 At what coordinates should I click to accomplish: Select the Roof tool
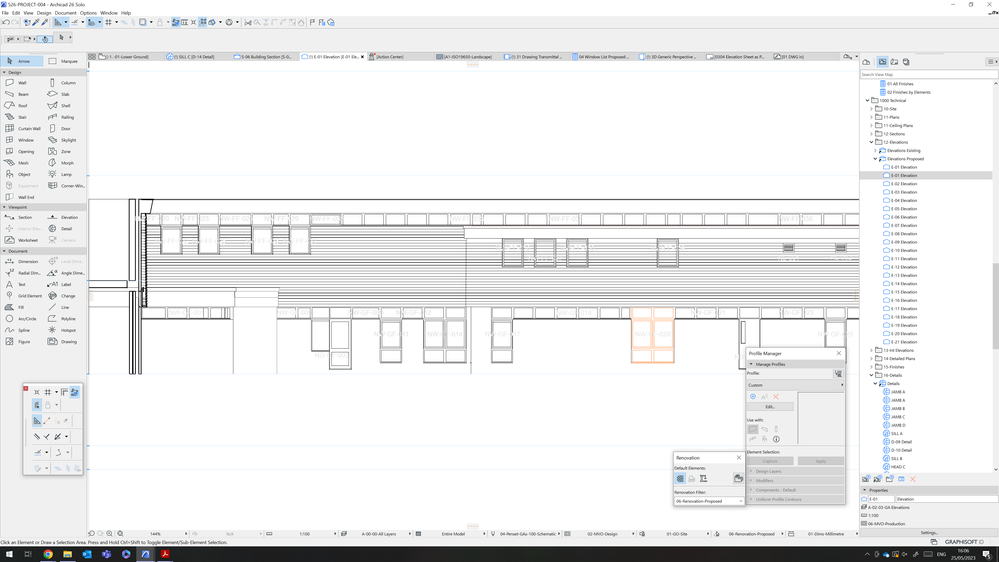(21, 106)
